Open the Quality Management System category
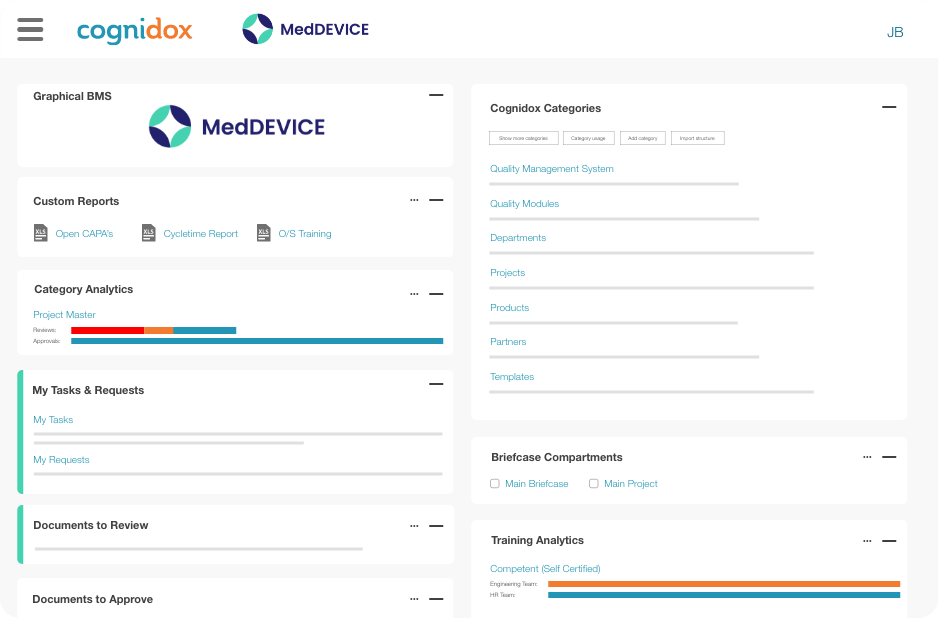Screen dimensions: 939x618 pos(551,169)
